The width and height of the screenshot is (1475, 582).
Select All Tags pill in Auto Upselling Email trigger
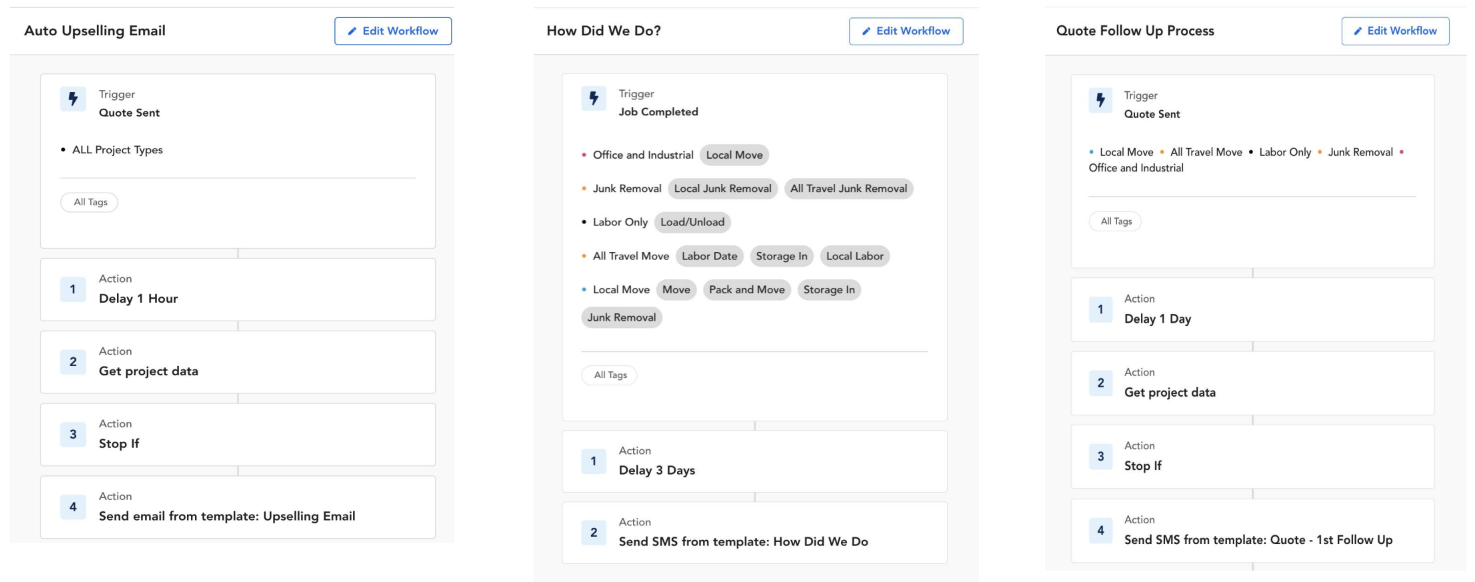click(x=90, y=202)
